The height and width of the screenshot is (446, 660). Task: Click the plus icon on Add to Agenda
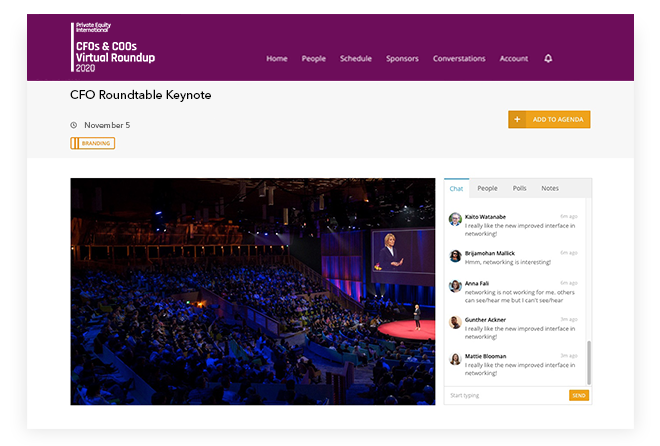pyautogui.click(x=517, y=119)
